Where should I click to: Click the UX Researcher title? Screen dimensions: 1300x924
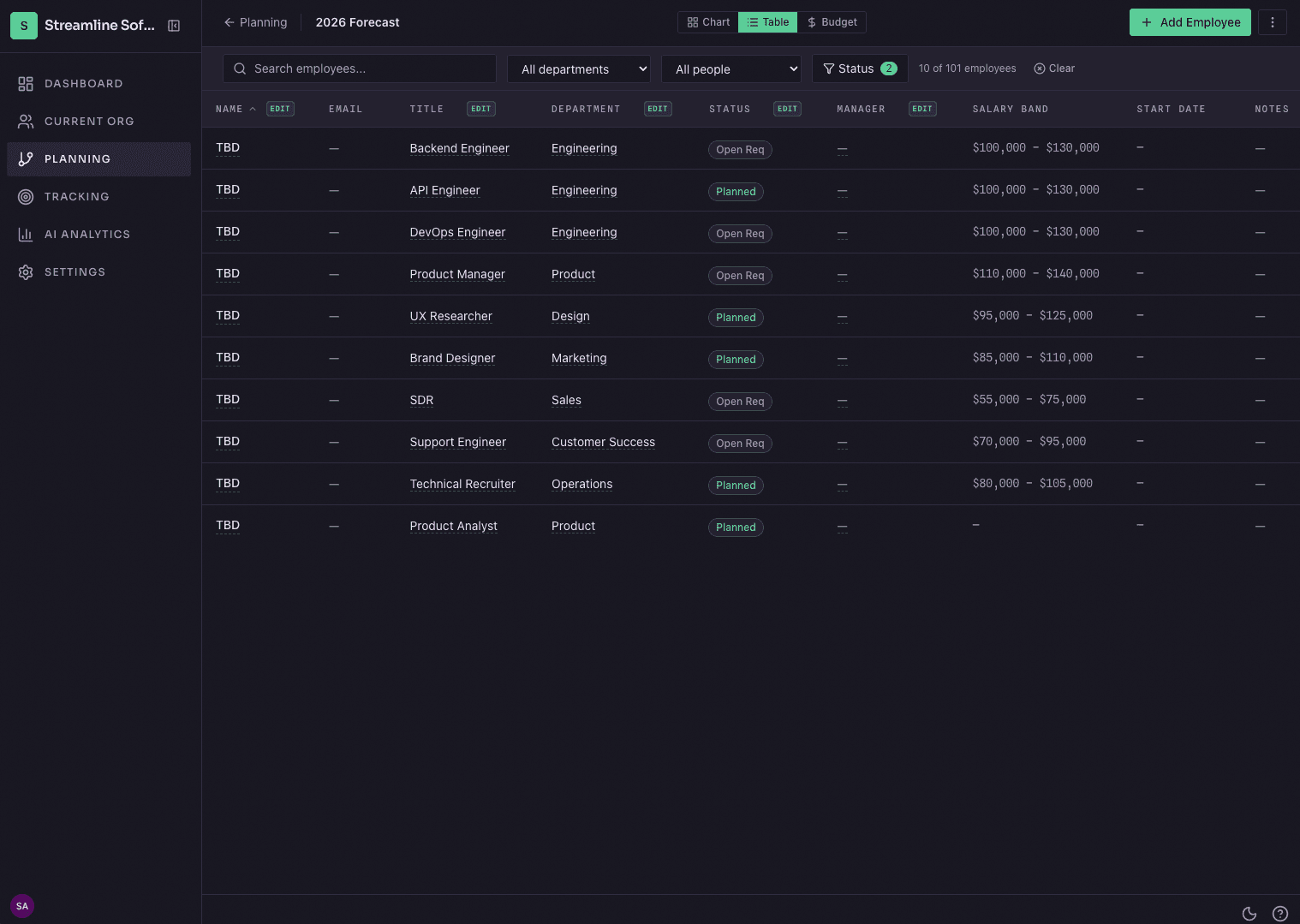point(450,316)
